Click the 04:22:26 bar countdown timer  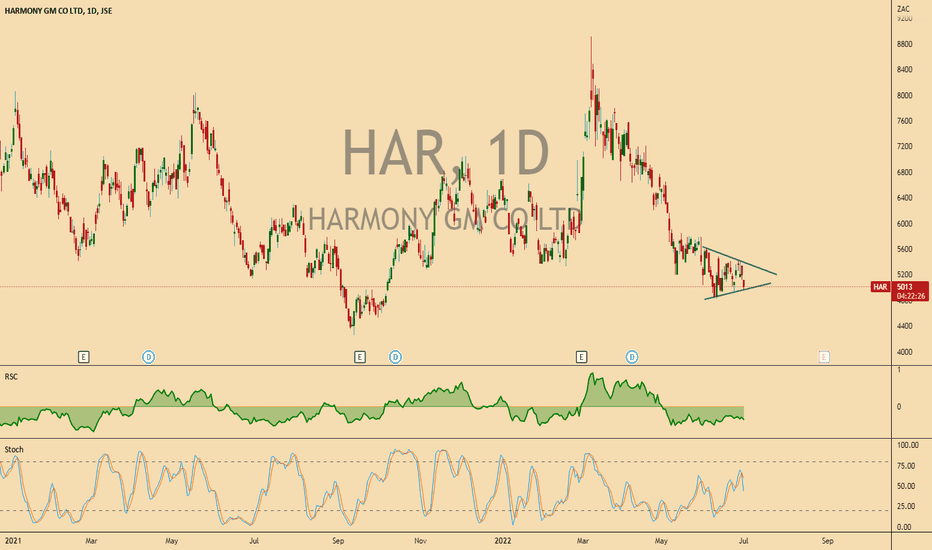[x=911, y=296]
